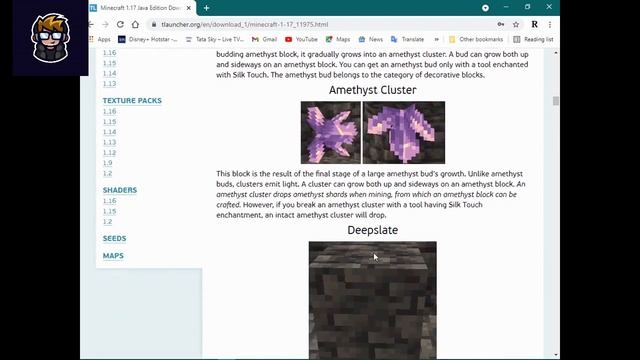Click the scrollbar down arrow

tap(556, 355)
